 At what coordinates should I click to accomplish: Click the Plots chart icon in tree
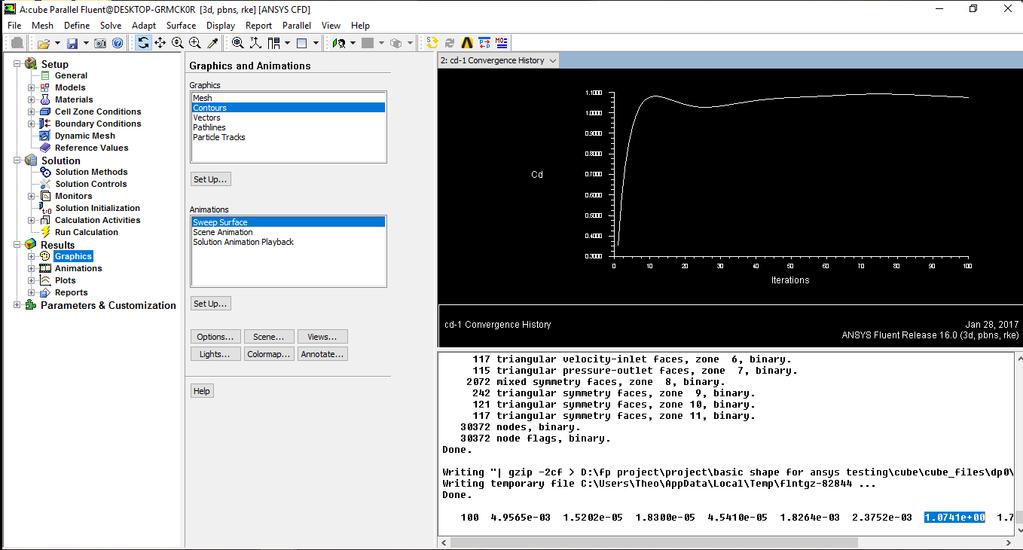[45, 280]
